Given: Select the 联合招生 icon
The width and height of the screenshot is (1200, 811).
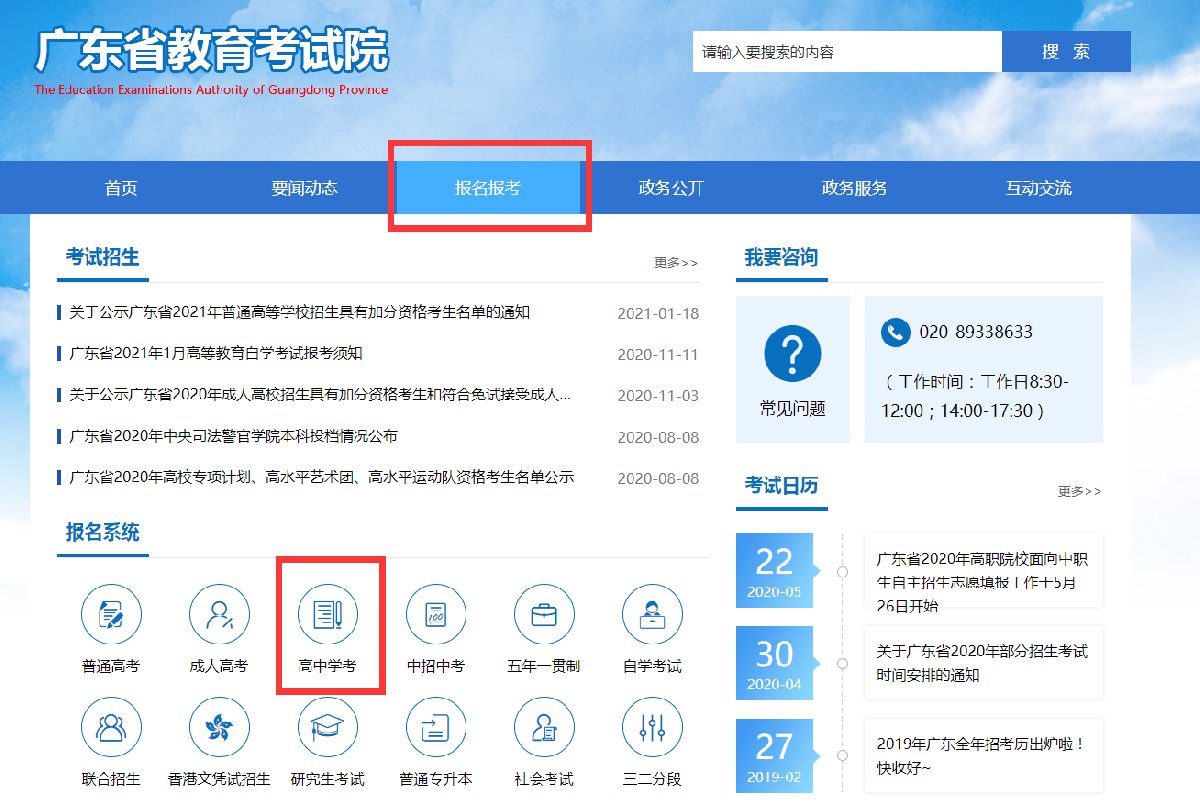Looking at the screenshot, I should click(111, 728).
